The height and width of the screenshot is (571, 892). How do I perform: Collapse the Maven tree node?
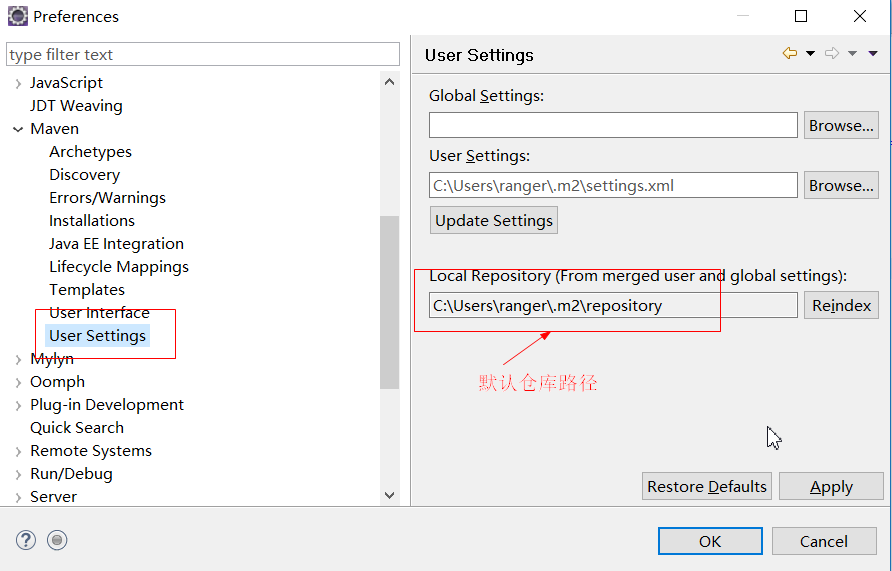tap(18, 130)
